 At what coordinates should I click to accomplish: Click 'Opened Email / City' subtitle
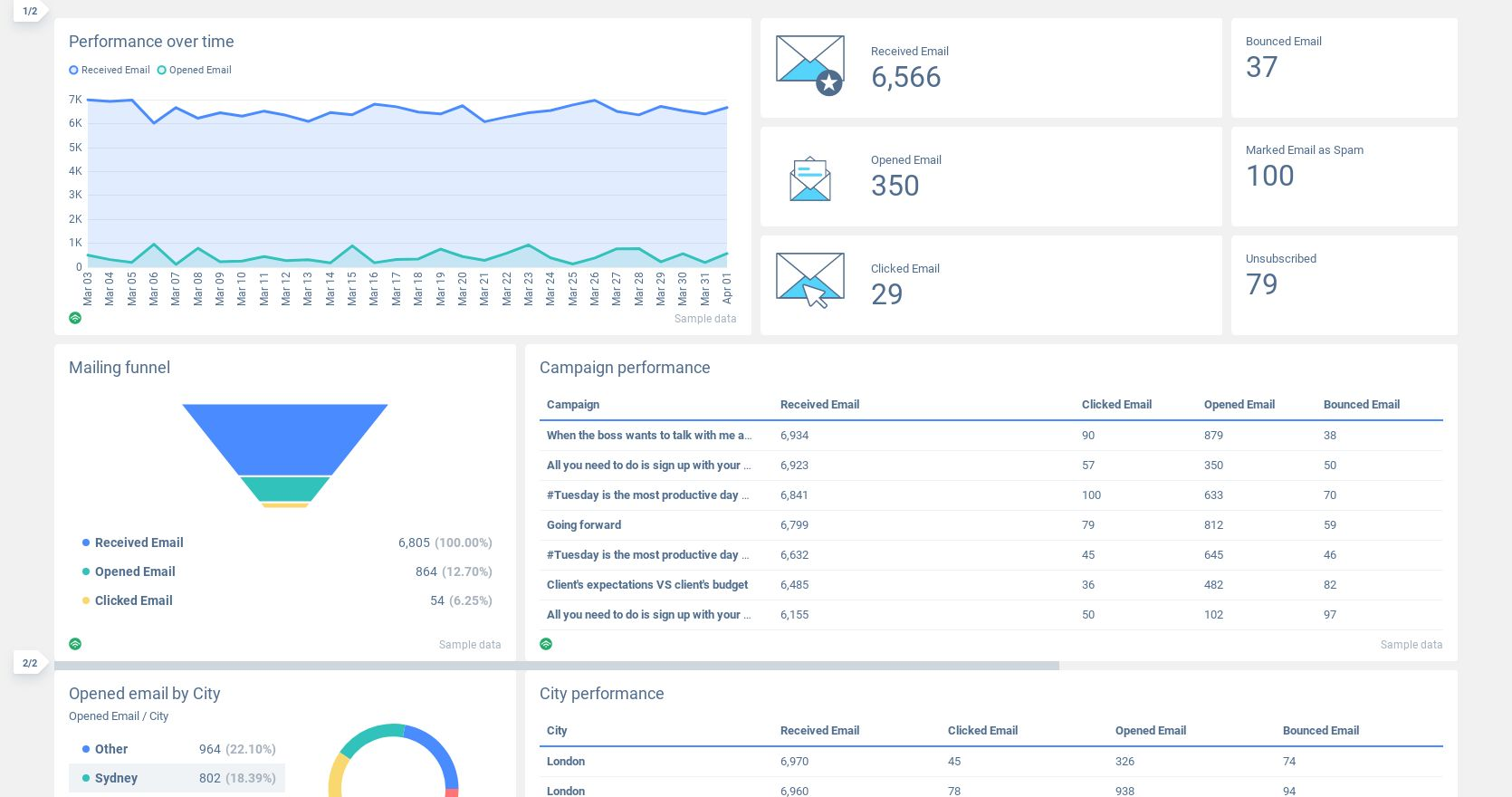[119, 716]
